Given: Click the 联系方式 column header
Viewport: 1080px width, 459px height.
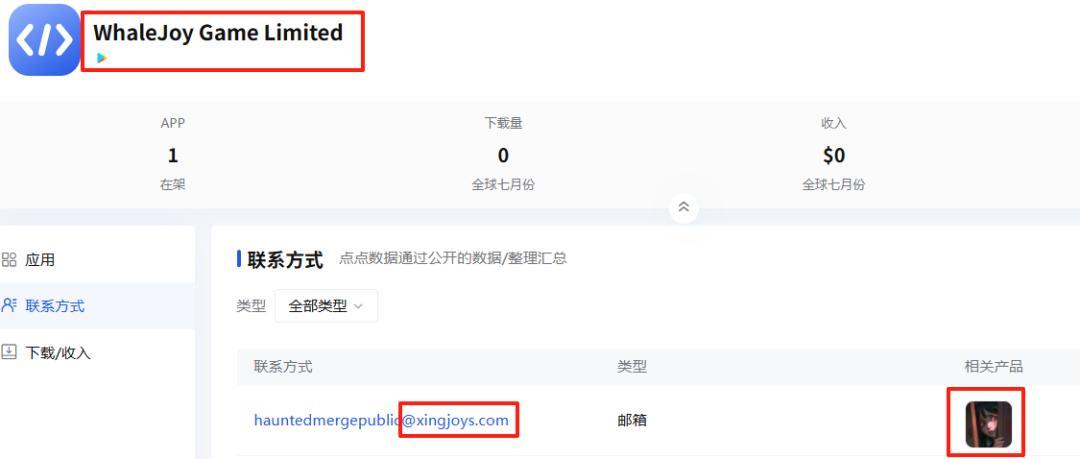Looking at the screenshot, I should click(283, 367).
